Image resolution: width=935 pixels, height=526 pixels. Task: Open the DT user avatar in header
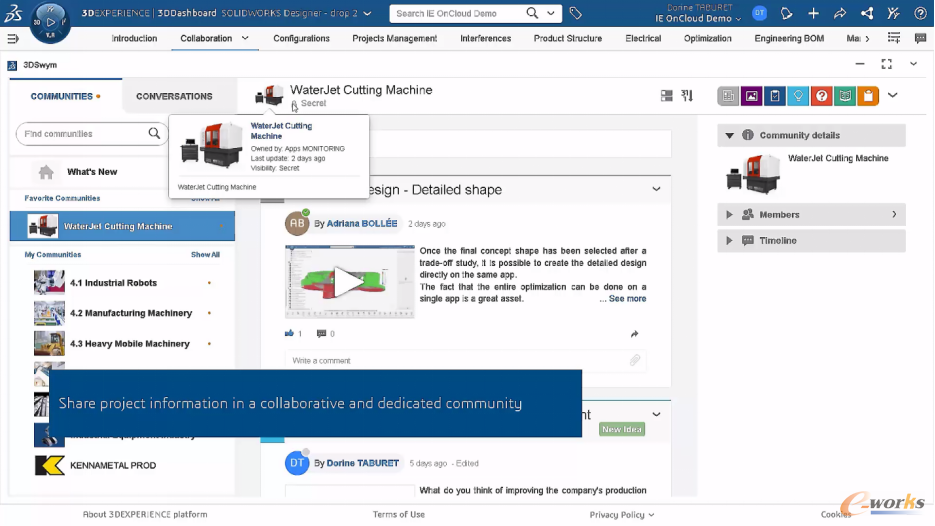(759, 13)
